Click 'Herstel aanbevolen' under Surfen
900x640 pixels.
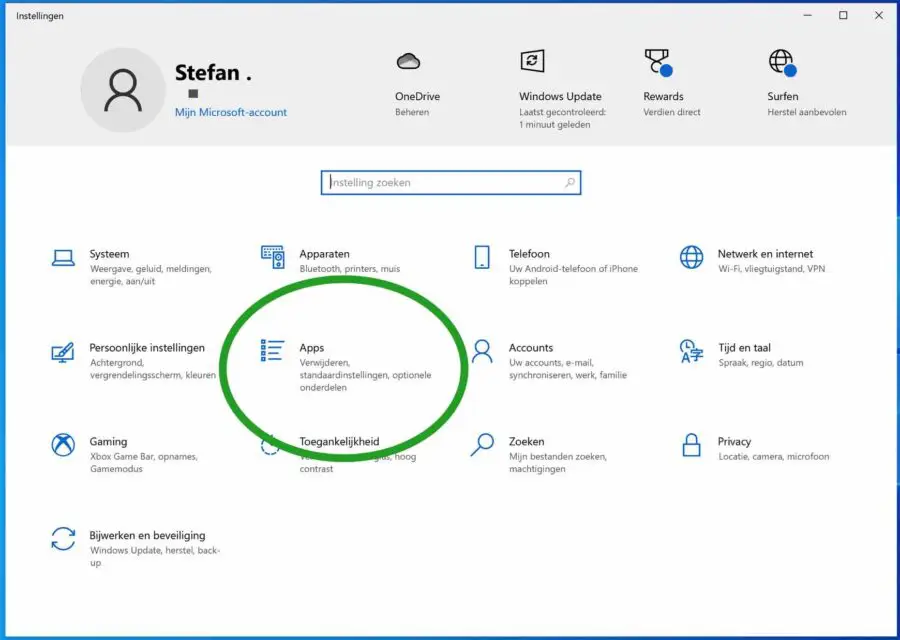coord(807,112)
